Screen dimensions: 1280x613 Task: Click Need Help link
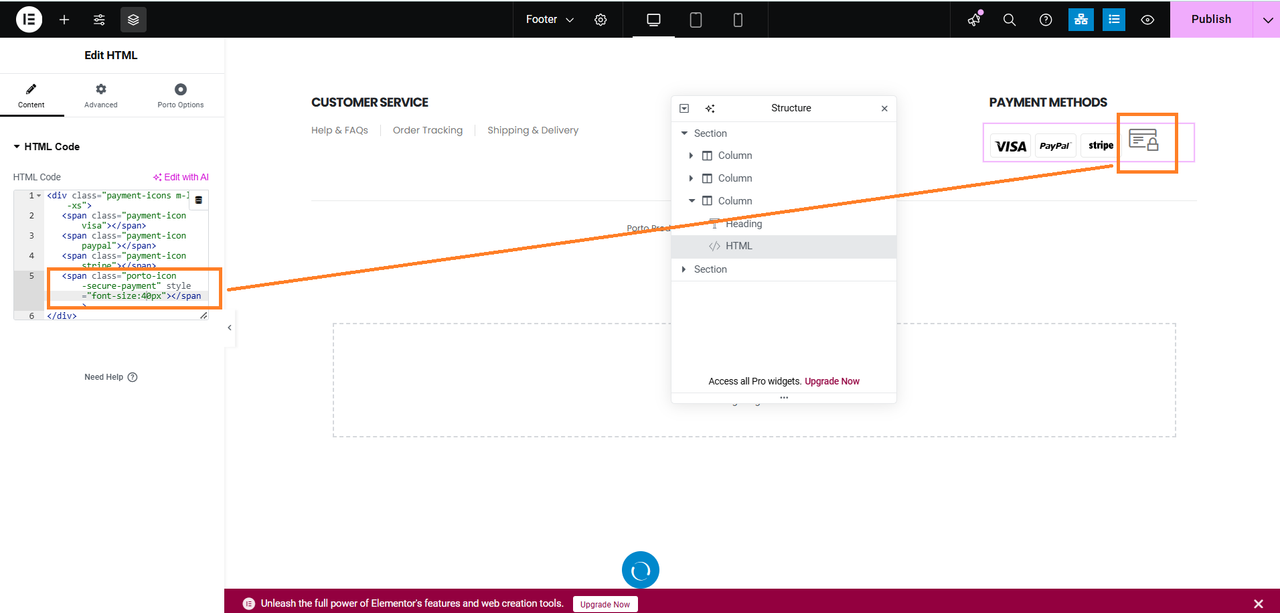pyautogui.click(x=111, y=377)
